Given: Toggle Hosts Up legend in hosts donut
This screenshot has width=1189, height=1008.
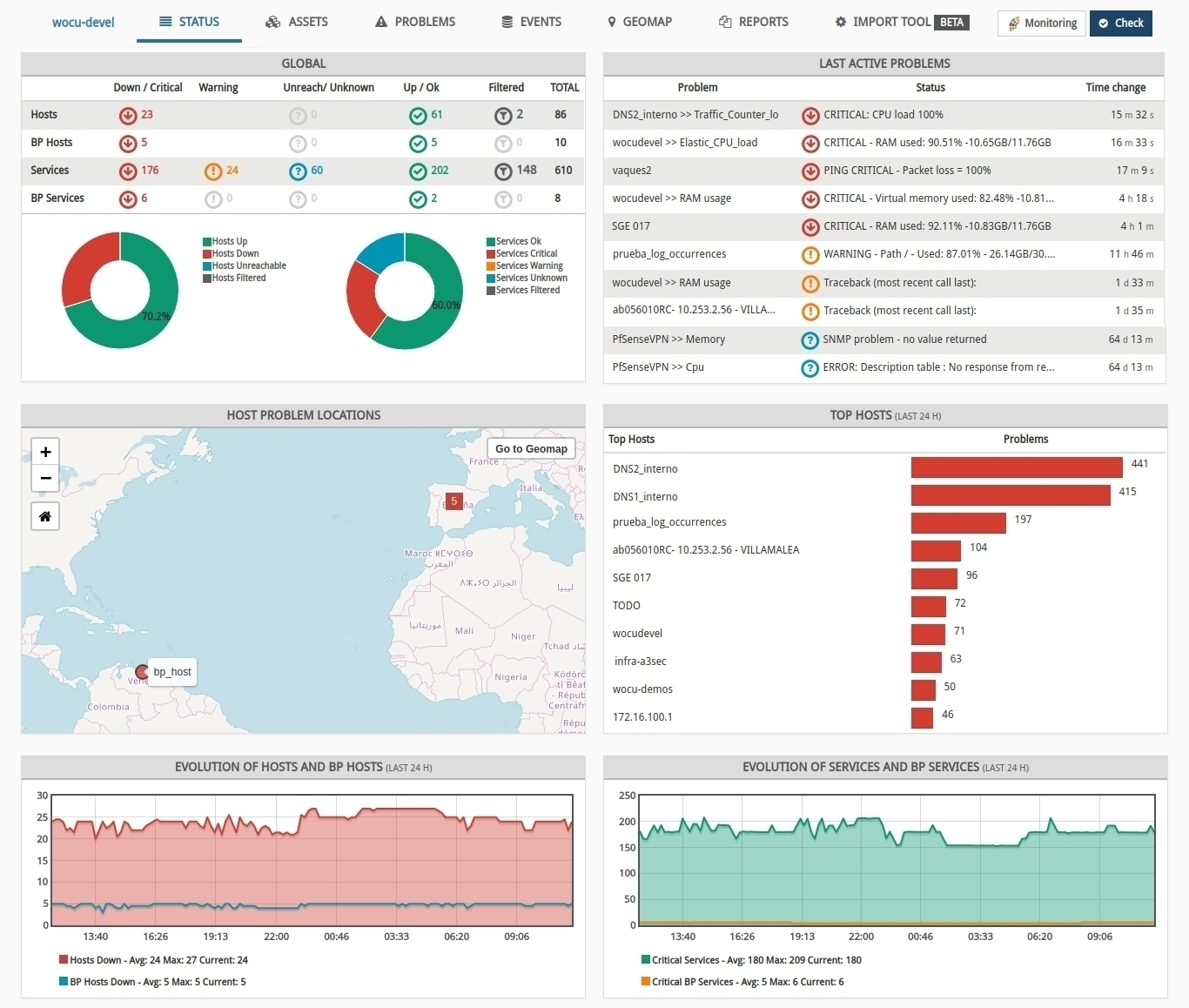Looking at the screenshot, I should 225,241.
